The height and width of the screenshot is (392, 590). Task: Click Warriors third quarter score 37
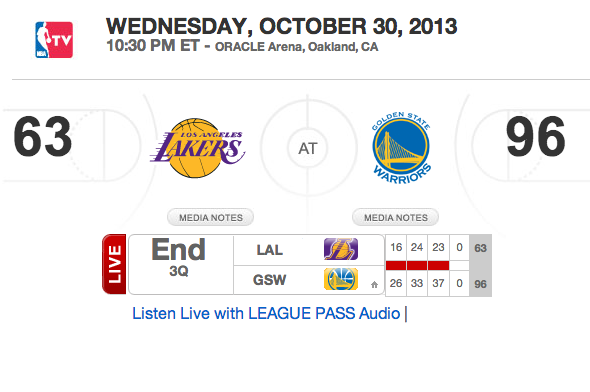438,283
